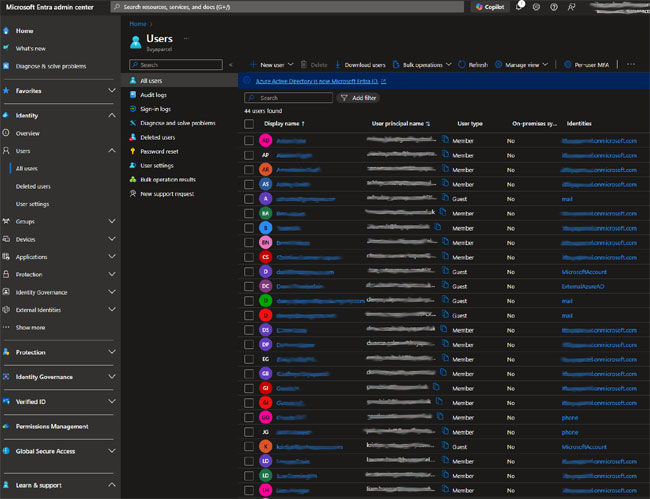Open the three-dot menu beside Users title
This screenshot has width=650, height=499.
[186, 39]
